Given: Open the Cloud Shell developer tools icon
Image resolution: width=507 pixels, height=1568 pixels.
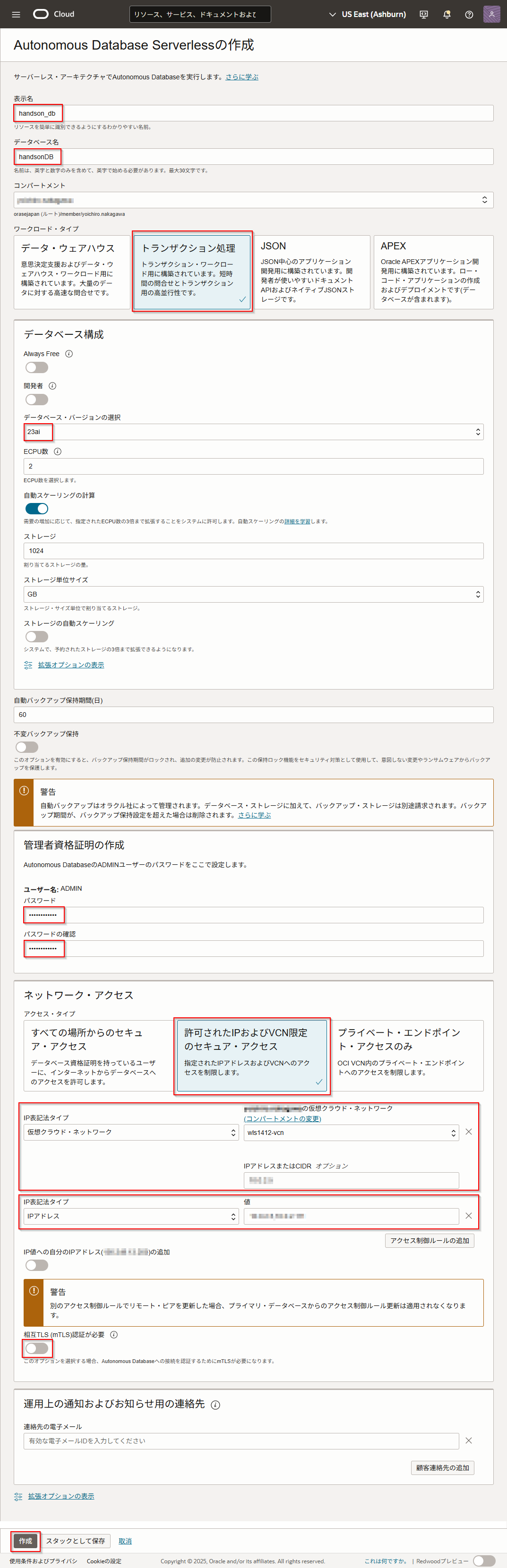Looking at the screenshot, I should 424,14.
